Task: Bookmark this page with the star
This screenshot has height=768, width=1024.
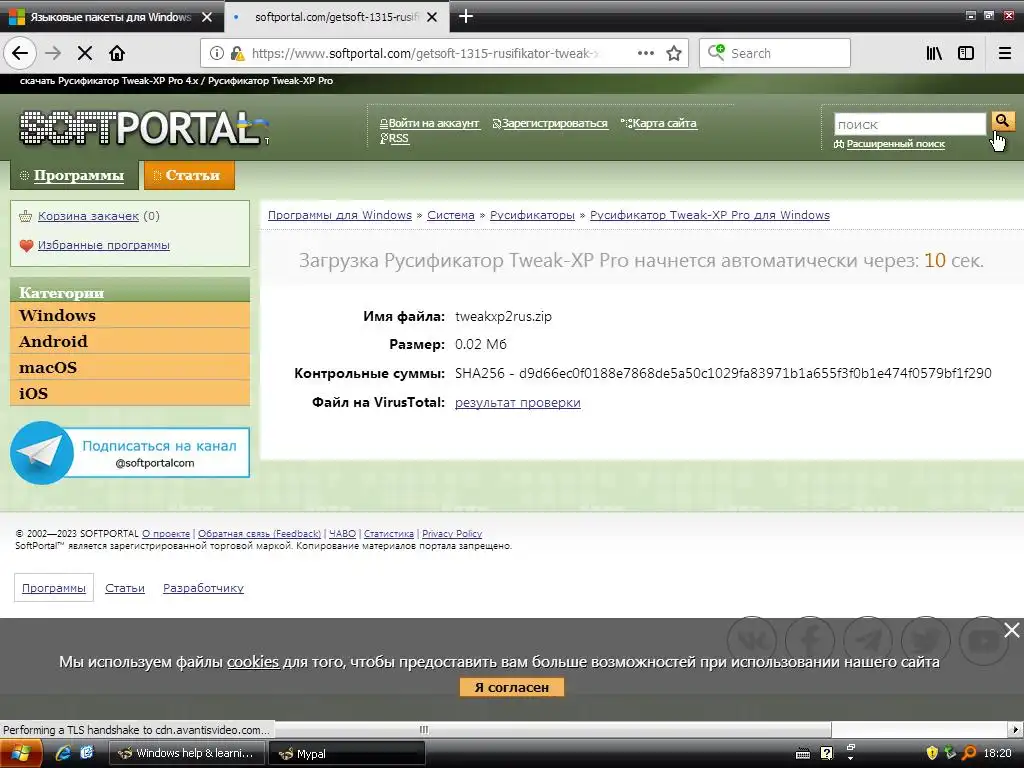Action: [x=674, y=54]
